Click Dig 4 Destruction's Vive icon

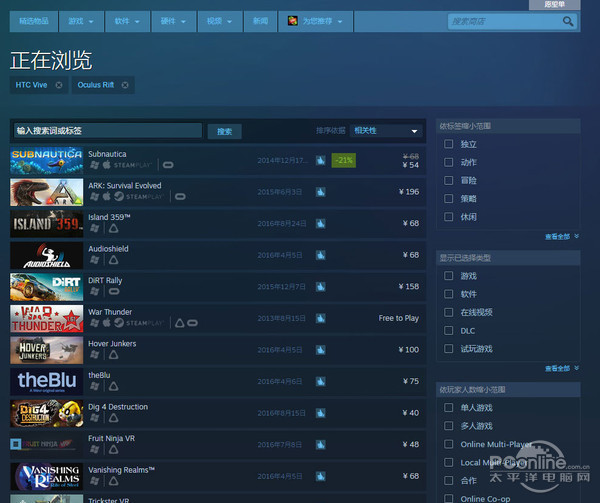pos(114,418)
